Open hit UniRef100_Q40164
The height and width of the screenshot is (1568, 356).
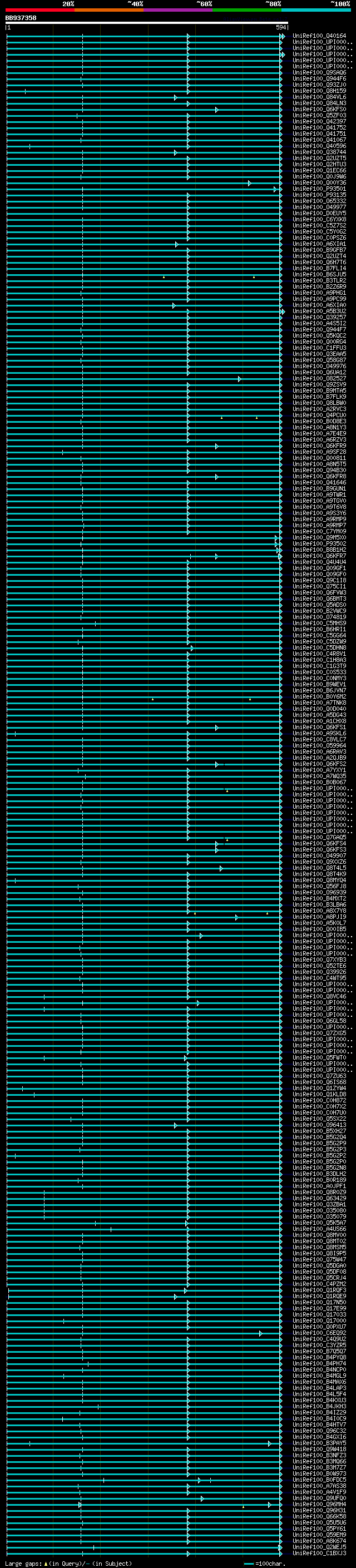(x=319, y=36)
